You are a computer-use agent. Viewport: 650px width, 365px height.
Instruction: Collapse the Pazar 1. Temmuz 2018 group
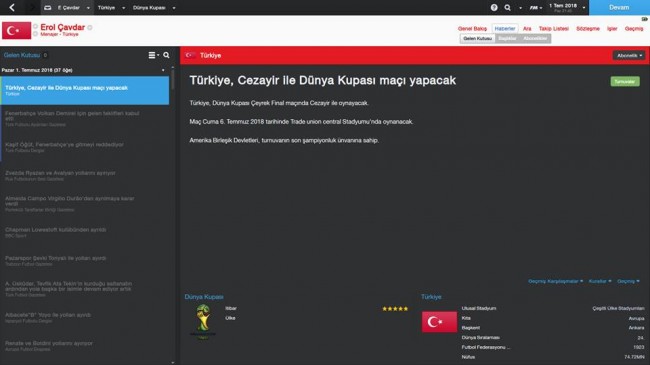[x=163, y=70]
